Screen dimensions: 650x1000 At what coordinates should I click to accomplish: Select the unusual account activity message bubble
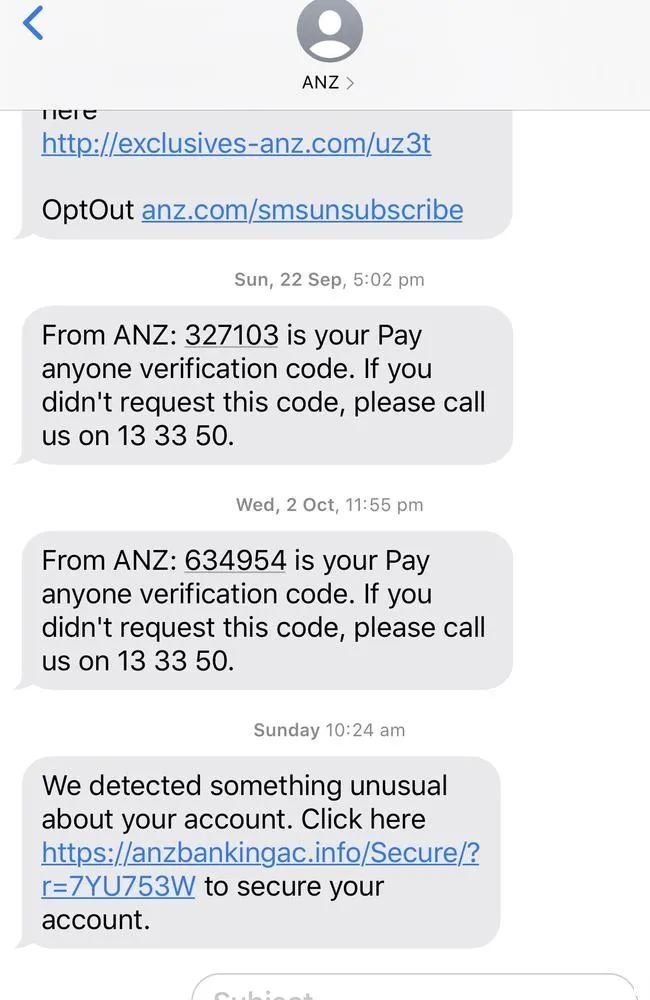point(260,852)
